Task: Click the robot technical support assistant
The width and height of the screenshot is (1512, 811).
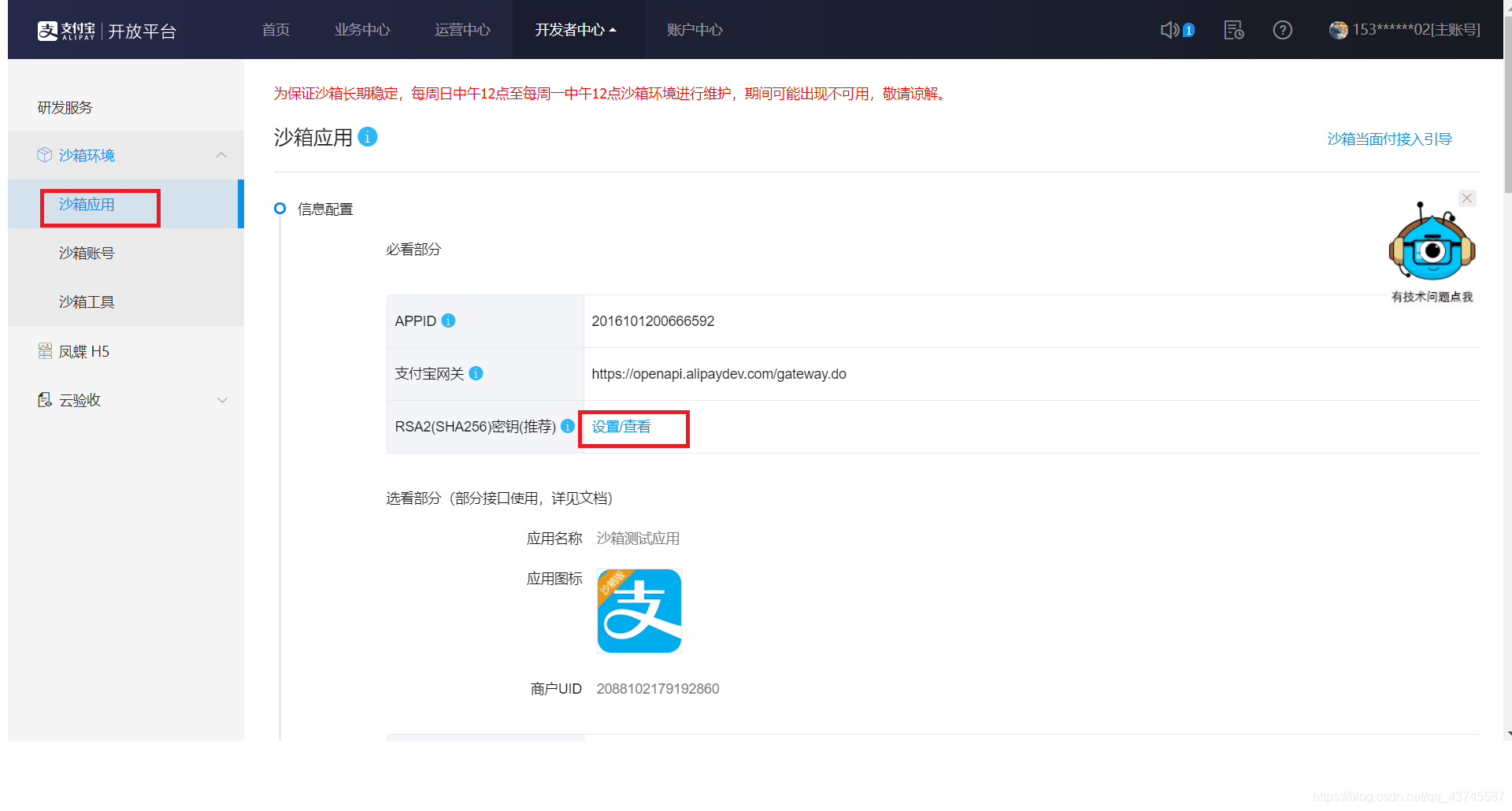Action: tap(1432, 242)
